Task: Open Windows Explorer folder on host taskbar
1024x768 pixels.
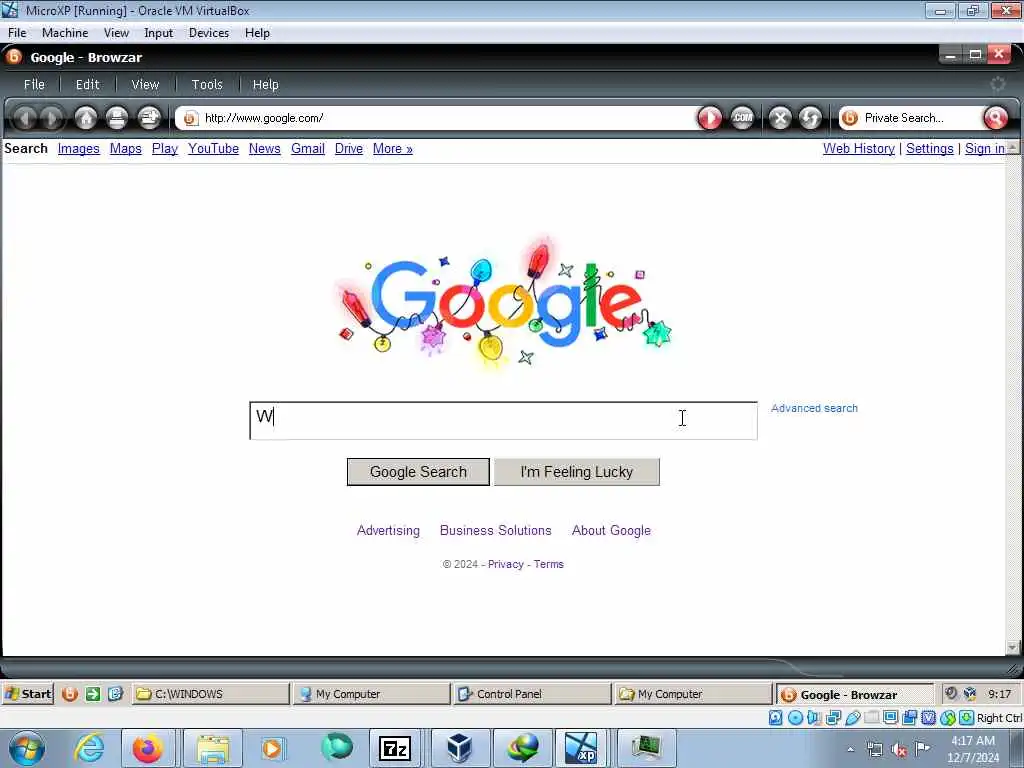Action: [x=213, y=748]
